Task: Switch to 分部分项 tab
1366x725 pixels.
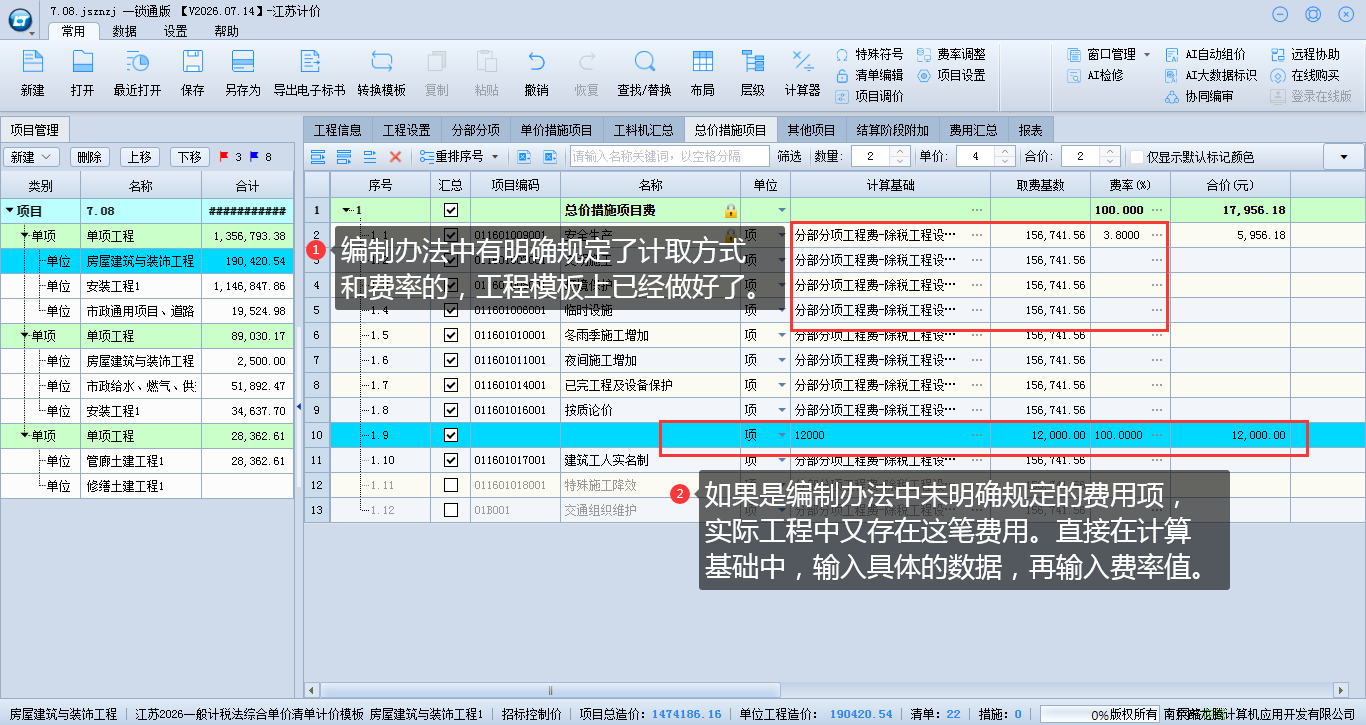Action: click(476, 130)
